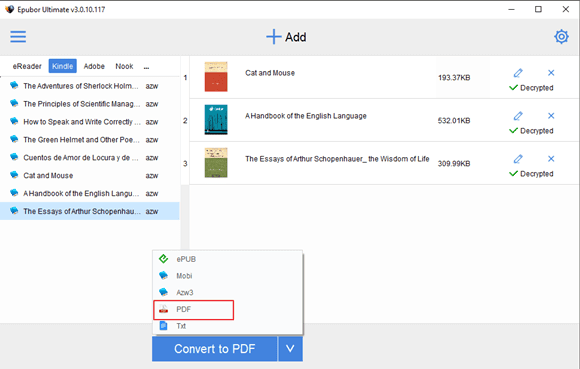580x369 pixels.
Task: Maximize the Epubor Ultimate window
Action: 539,9
